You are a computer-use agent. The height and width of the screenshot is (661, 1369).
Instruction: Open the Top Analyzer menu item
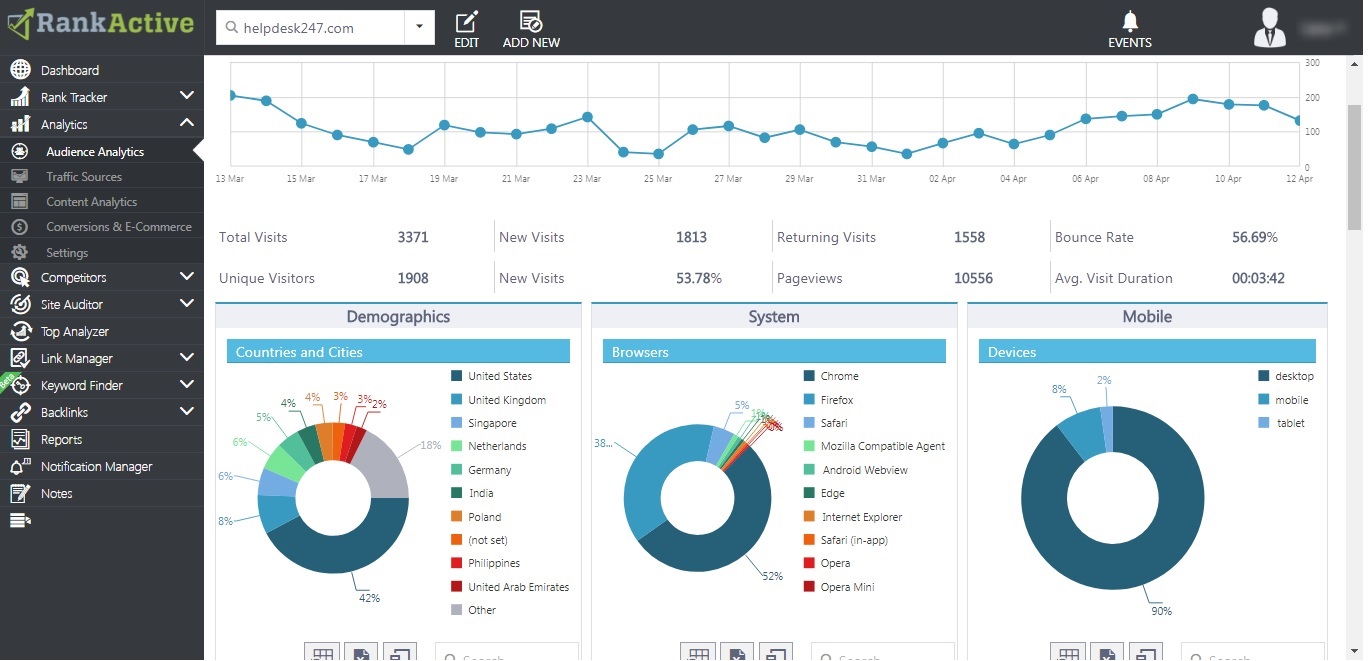pyautogui.click(x=75, y=331)
